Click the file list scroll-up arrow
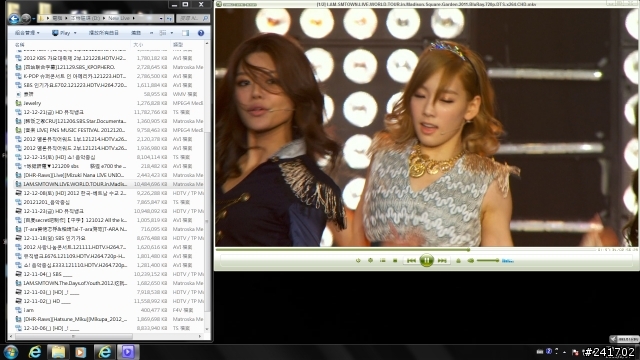The width and height of the screenshot is (640, 360). (x=207, y=44)
